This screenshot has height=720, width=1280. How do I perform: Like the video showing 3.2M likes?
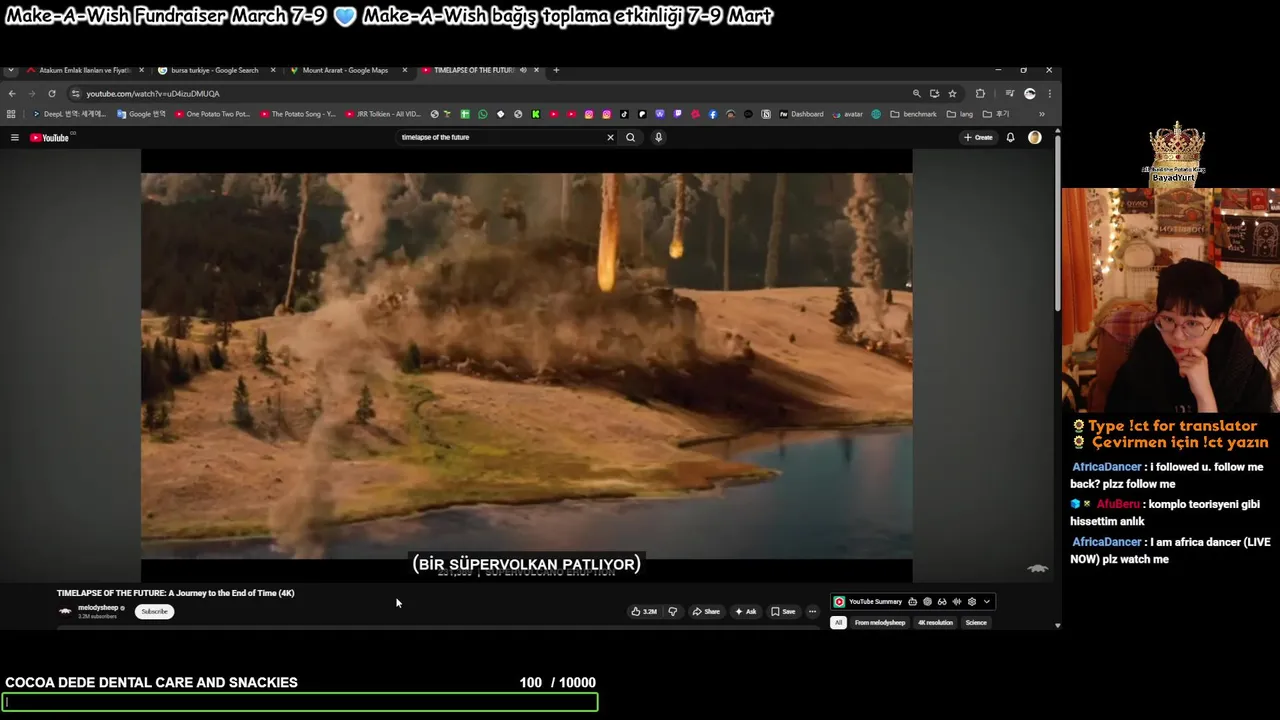(644, 611)
